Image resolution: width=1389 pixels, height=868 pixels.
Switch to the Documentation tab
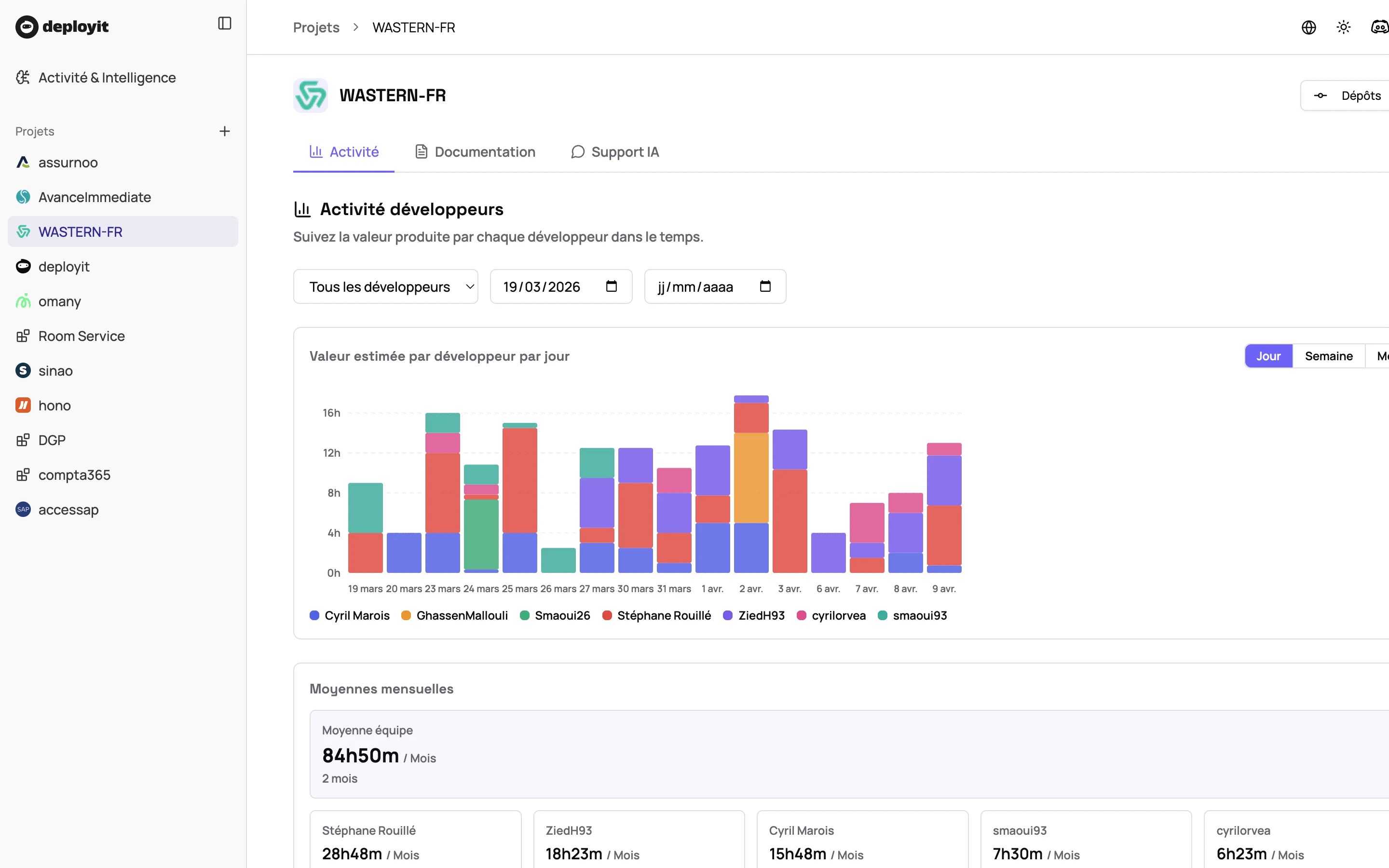tap(474, 151)
